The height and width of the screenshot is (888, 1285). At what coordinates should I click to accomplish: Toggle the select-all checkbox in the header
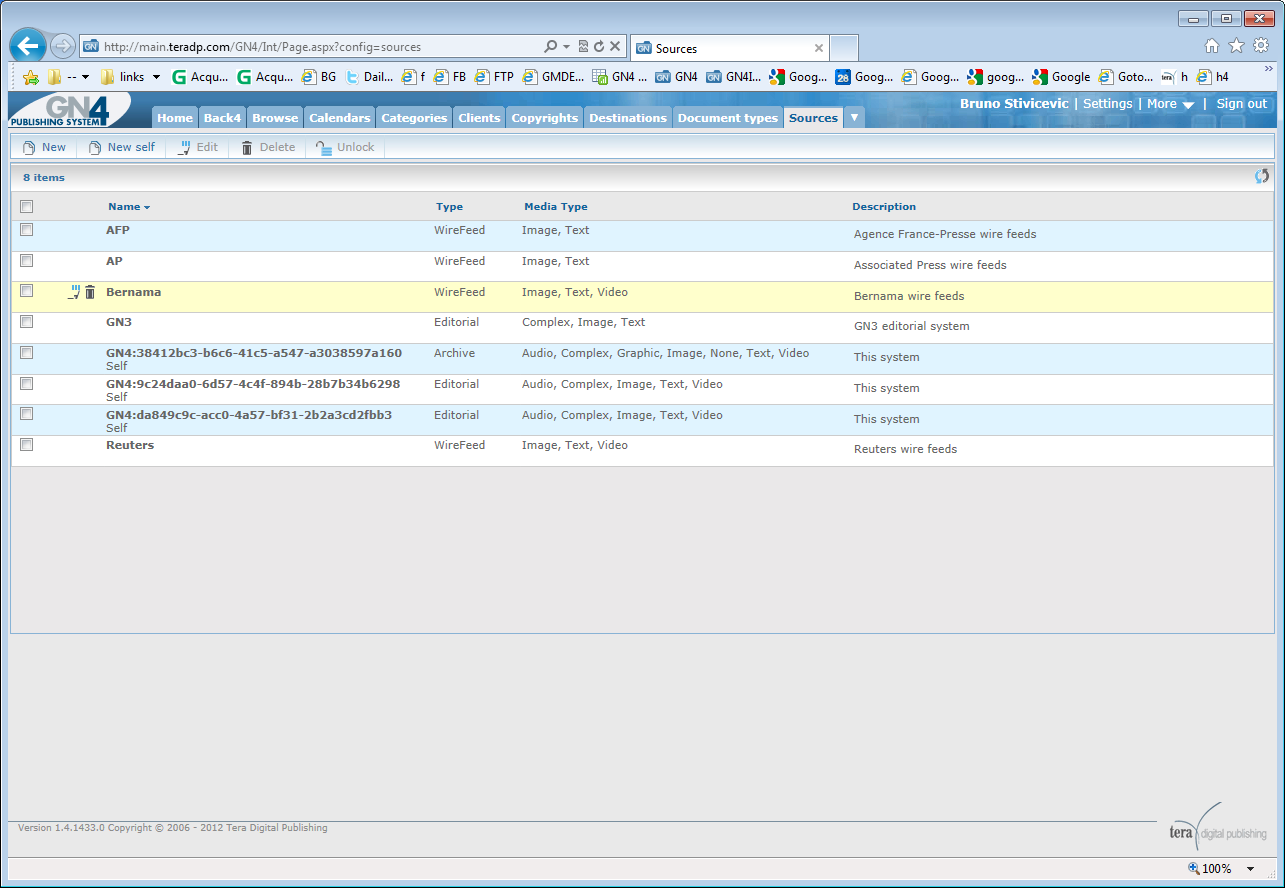(27, 207)
